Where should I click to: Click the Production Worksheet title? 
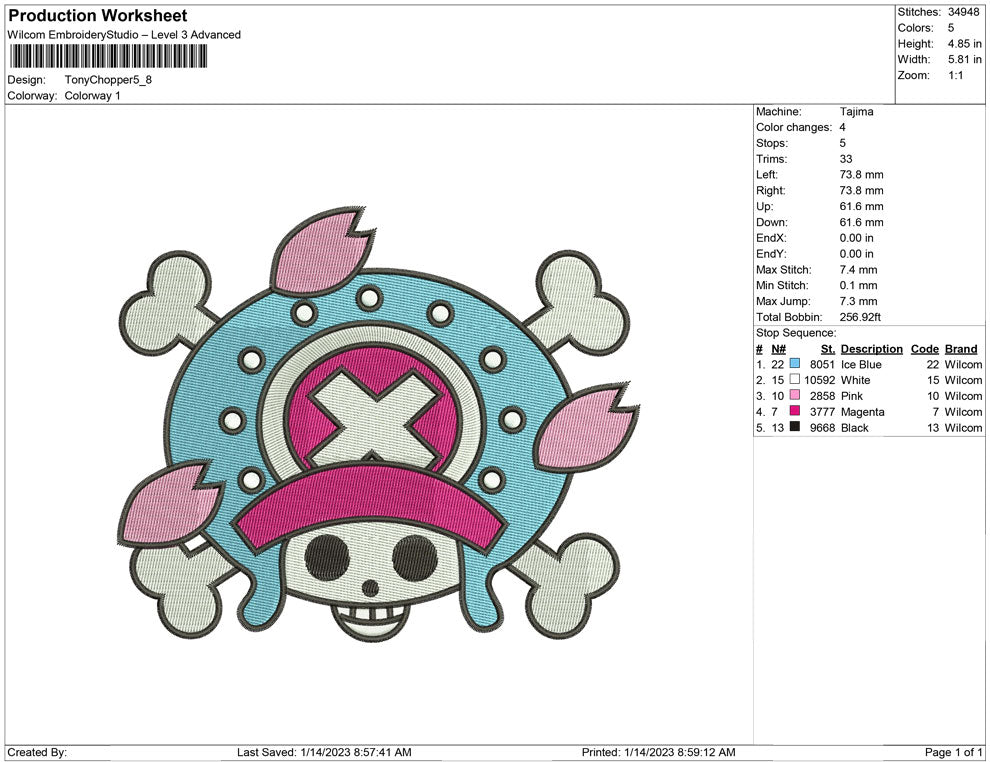97,15
